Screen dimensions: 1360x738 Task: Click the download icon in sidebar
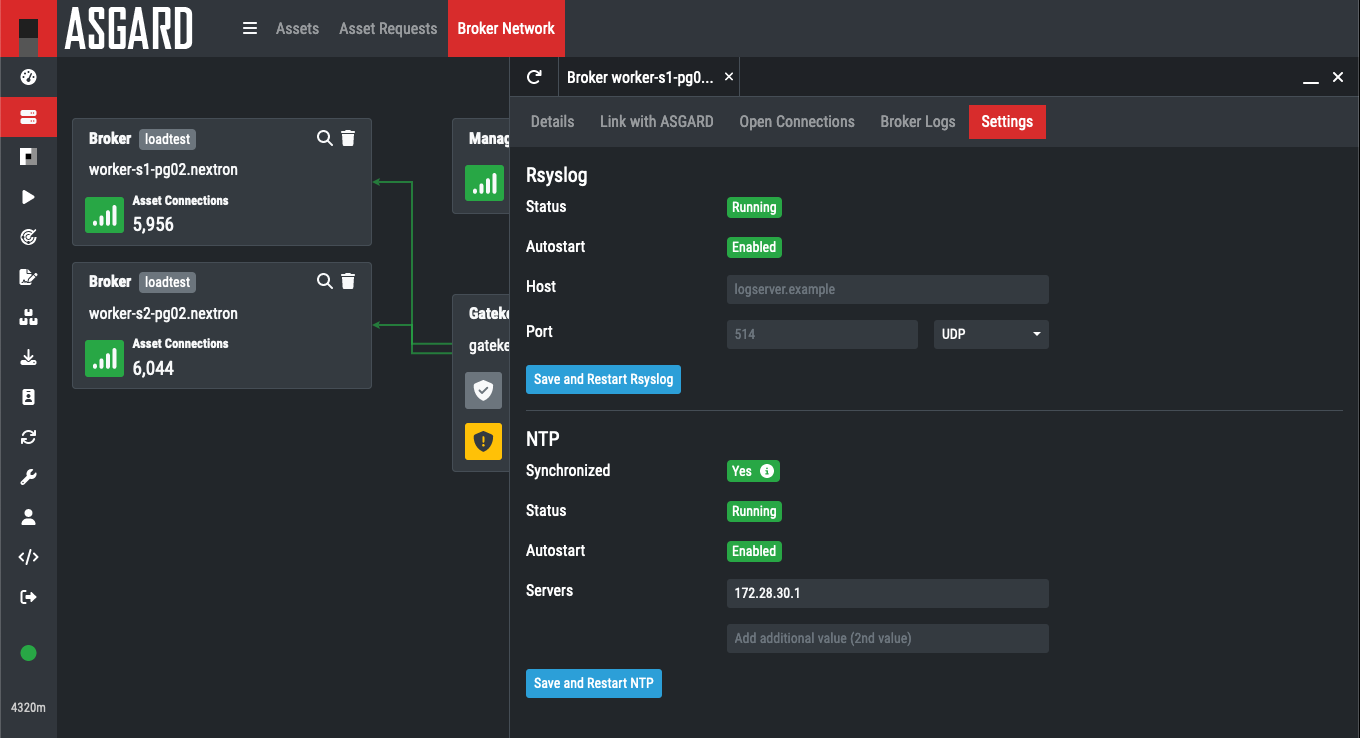[28, 357]
